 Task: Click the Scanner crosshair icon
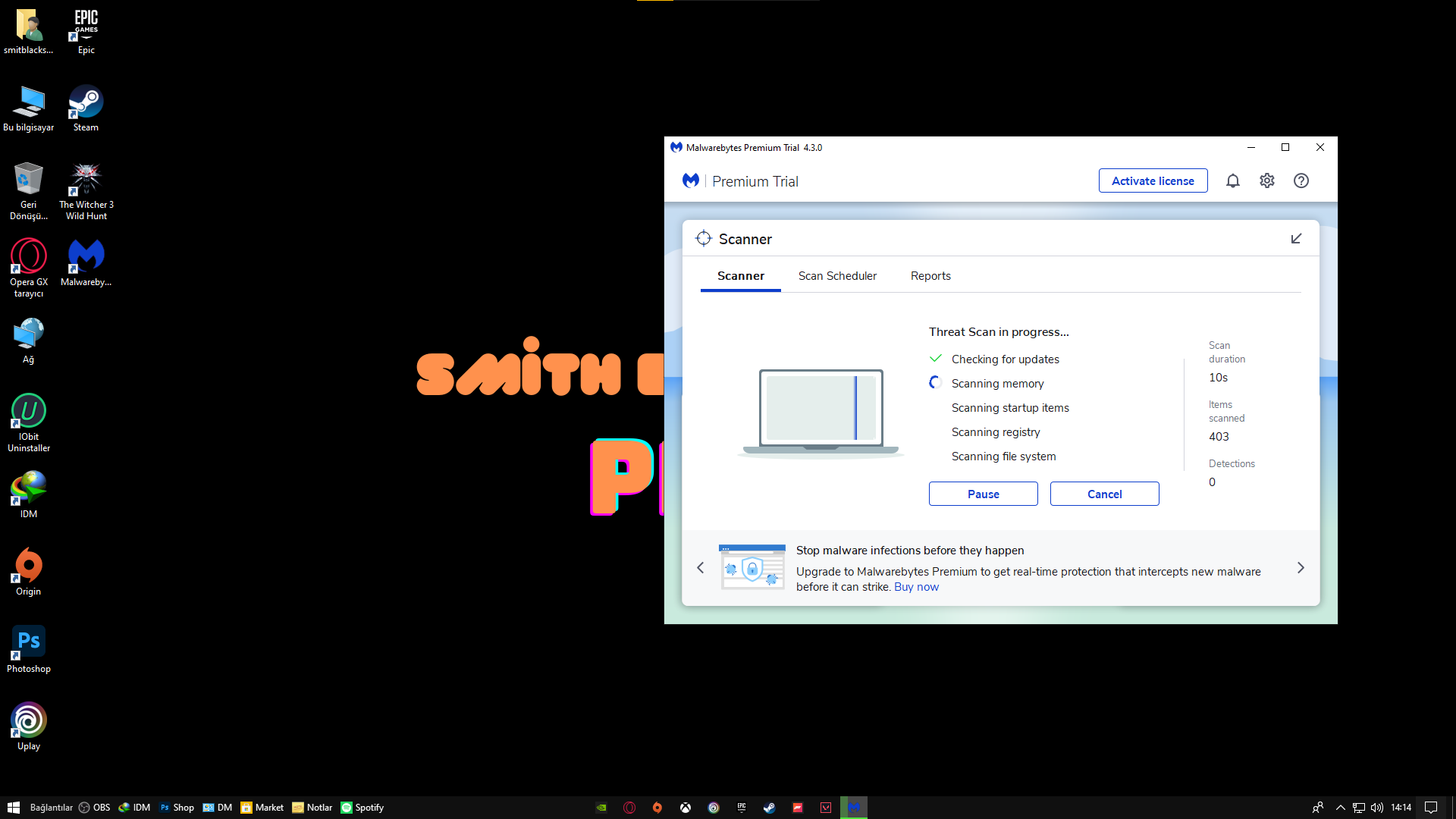(x=704, y=238)
